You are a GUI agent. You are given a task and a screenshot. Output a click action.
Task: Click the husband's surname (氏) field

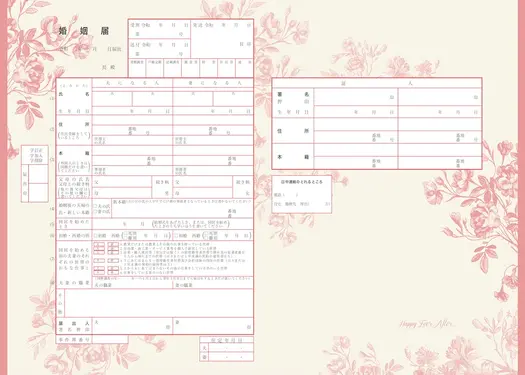click(x=112, y=99)
